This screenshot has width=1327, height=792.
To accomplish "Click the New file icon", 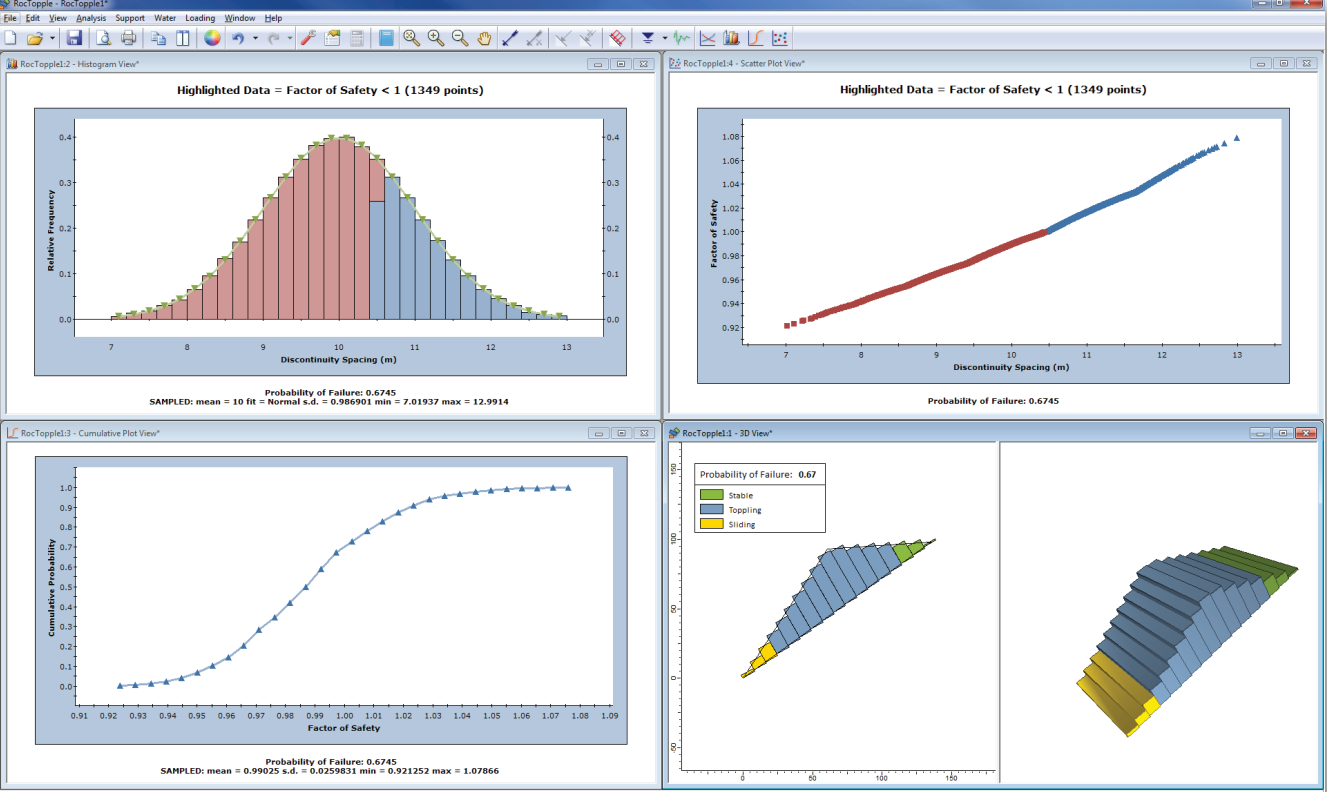I will pyautogui.click(x=11, y=38).
